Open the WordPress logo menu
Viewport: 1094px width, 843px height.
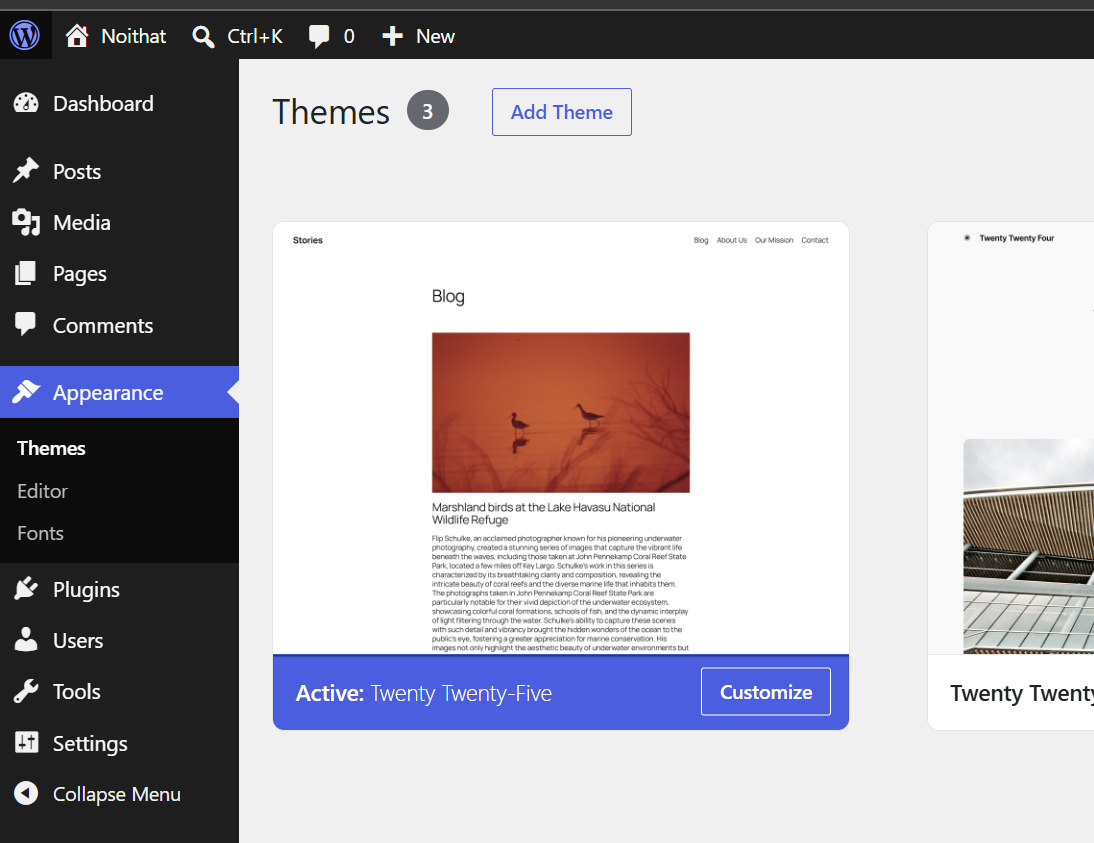tap(25, 36)
